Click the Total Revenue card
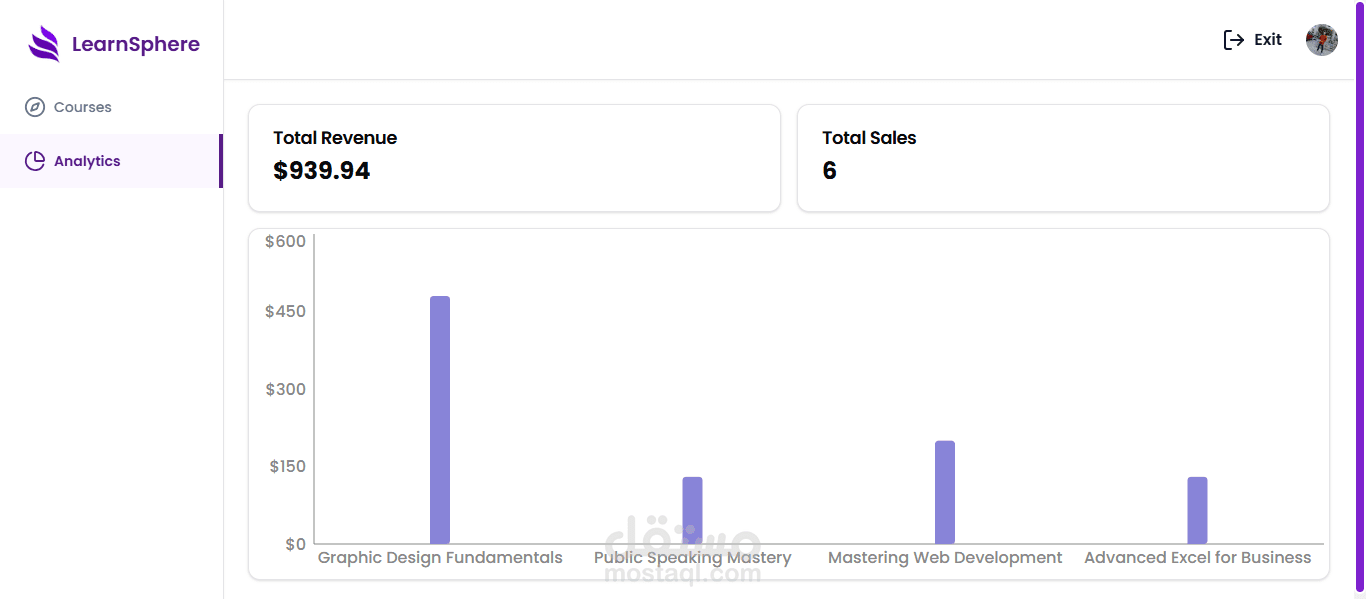 (514, 158)
